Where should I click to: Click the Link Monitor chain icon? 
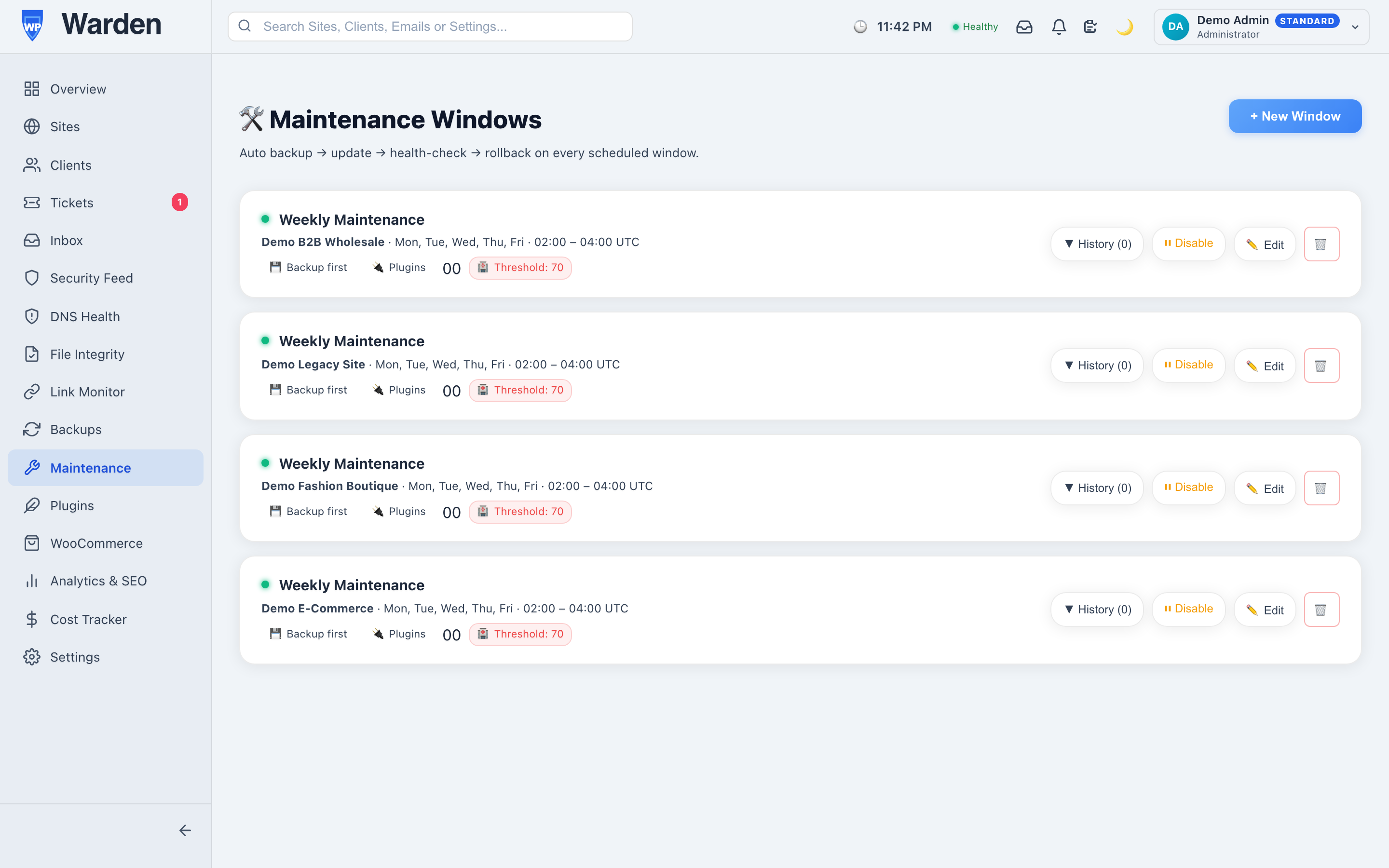(x=32, y=392)
